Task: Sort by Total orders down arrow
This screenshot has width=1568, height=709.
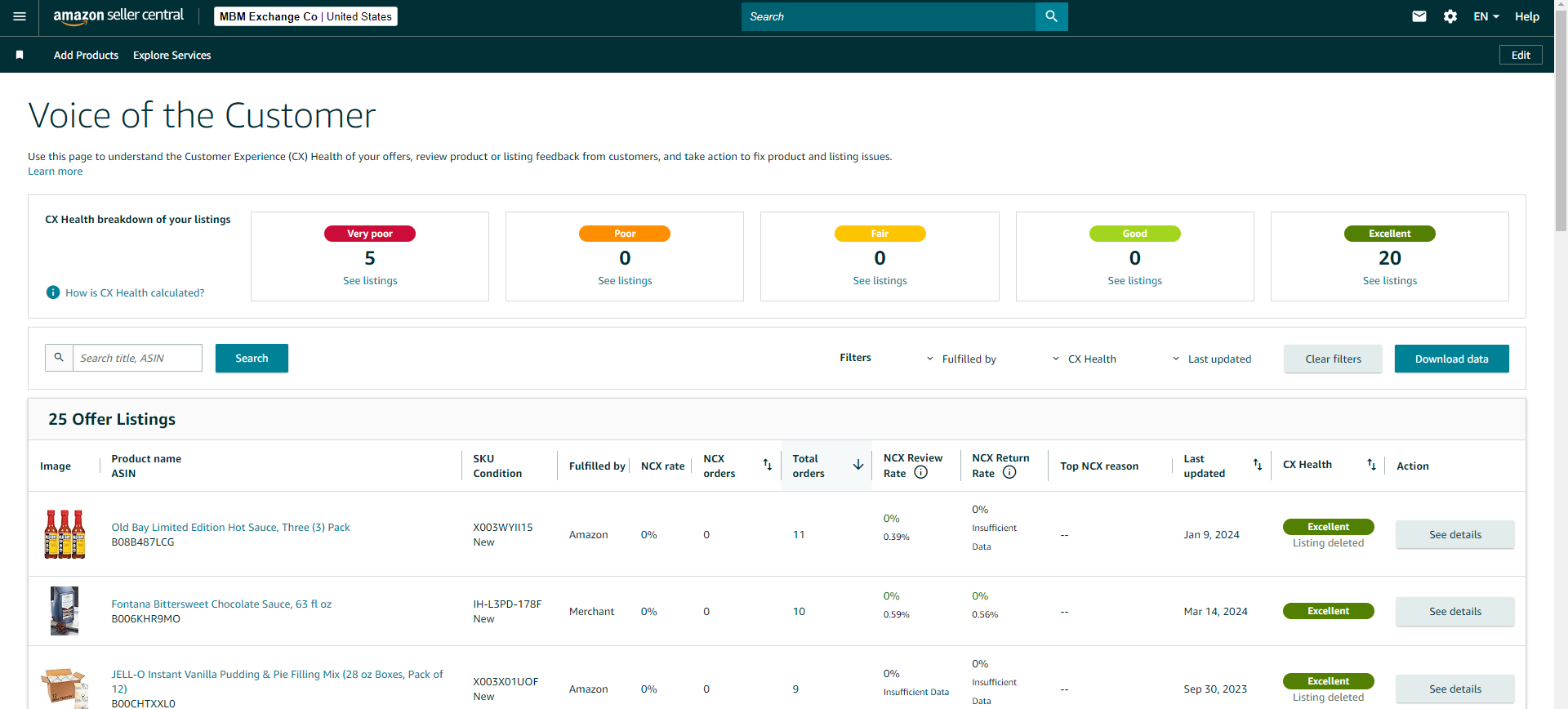Action: (858, 465)
